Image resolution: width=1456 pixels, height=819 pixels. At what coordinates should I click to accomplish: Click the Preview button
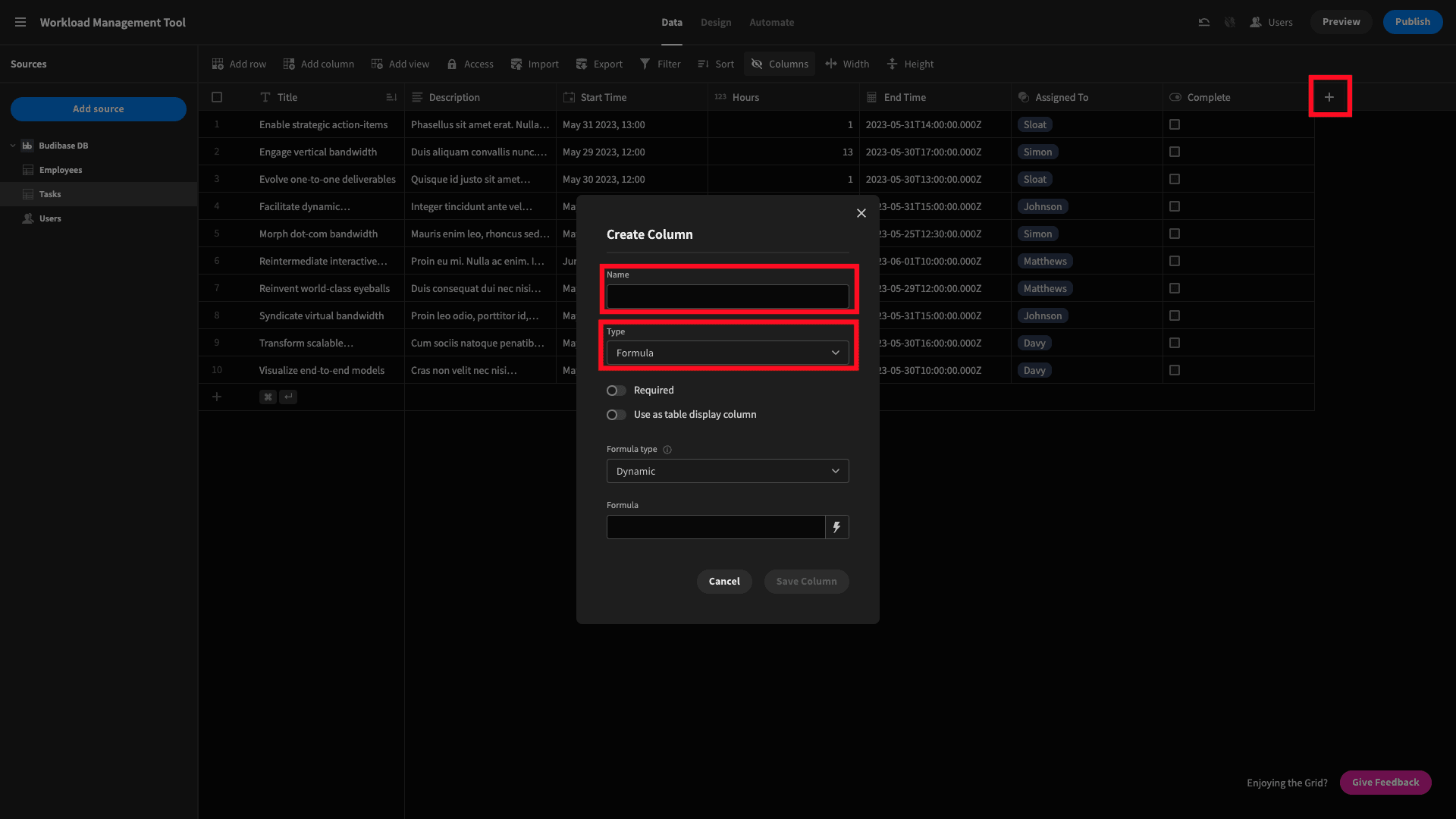1341,22
